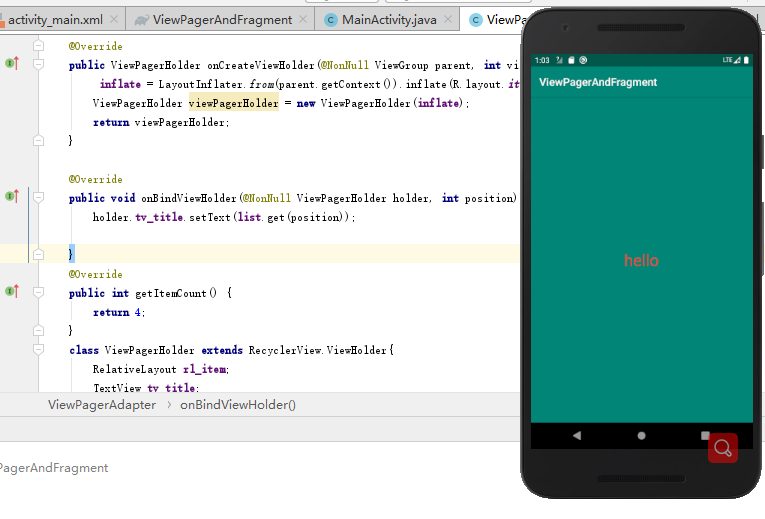Image resolution: width=765 pixels, height=519 pixels.
Task: Close the activity_main.xml tab
Action: [x=114, y=20]
